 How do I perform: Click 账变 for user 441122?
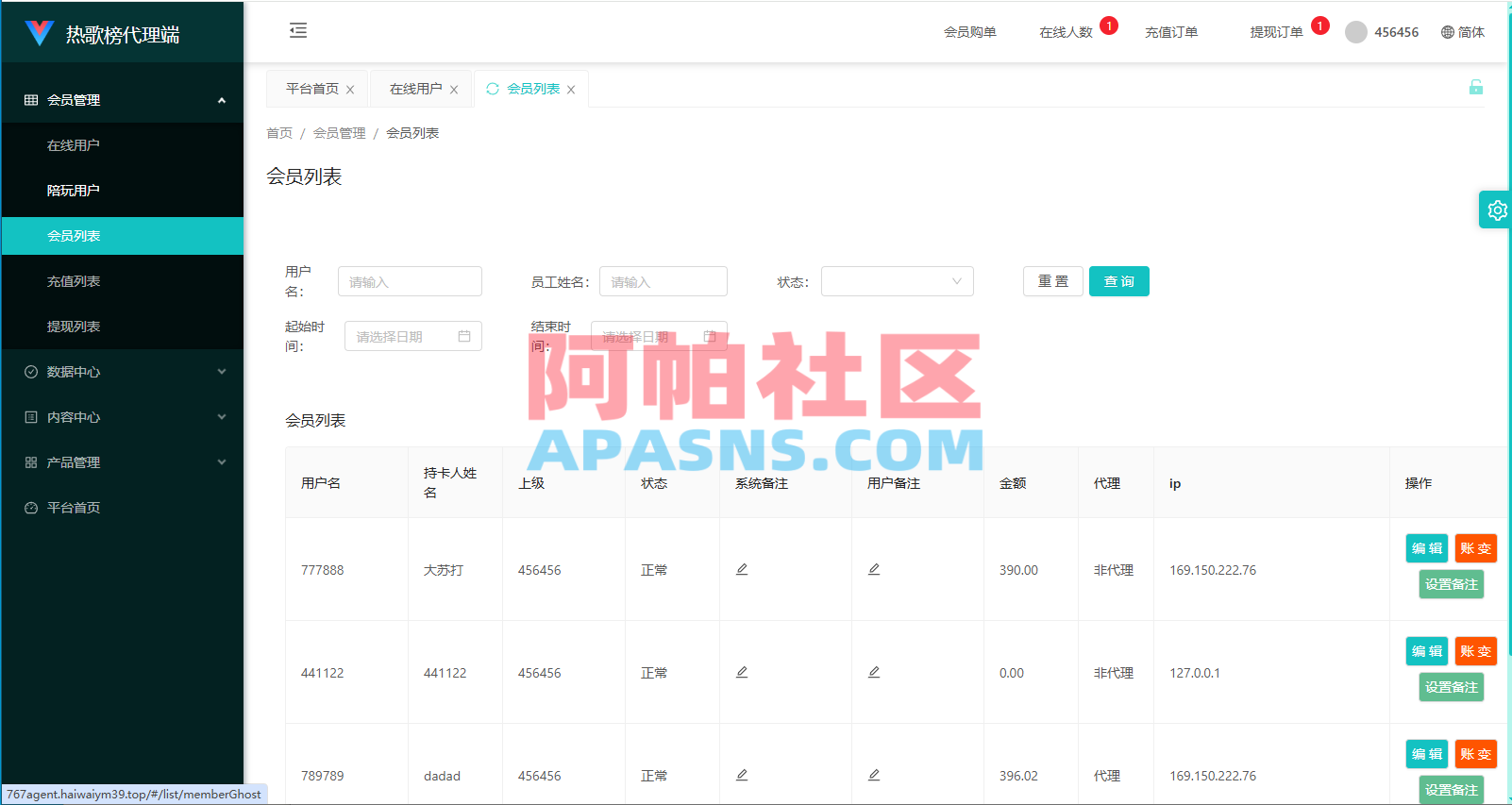pyautogui.click(x=1476, y=651)
